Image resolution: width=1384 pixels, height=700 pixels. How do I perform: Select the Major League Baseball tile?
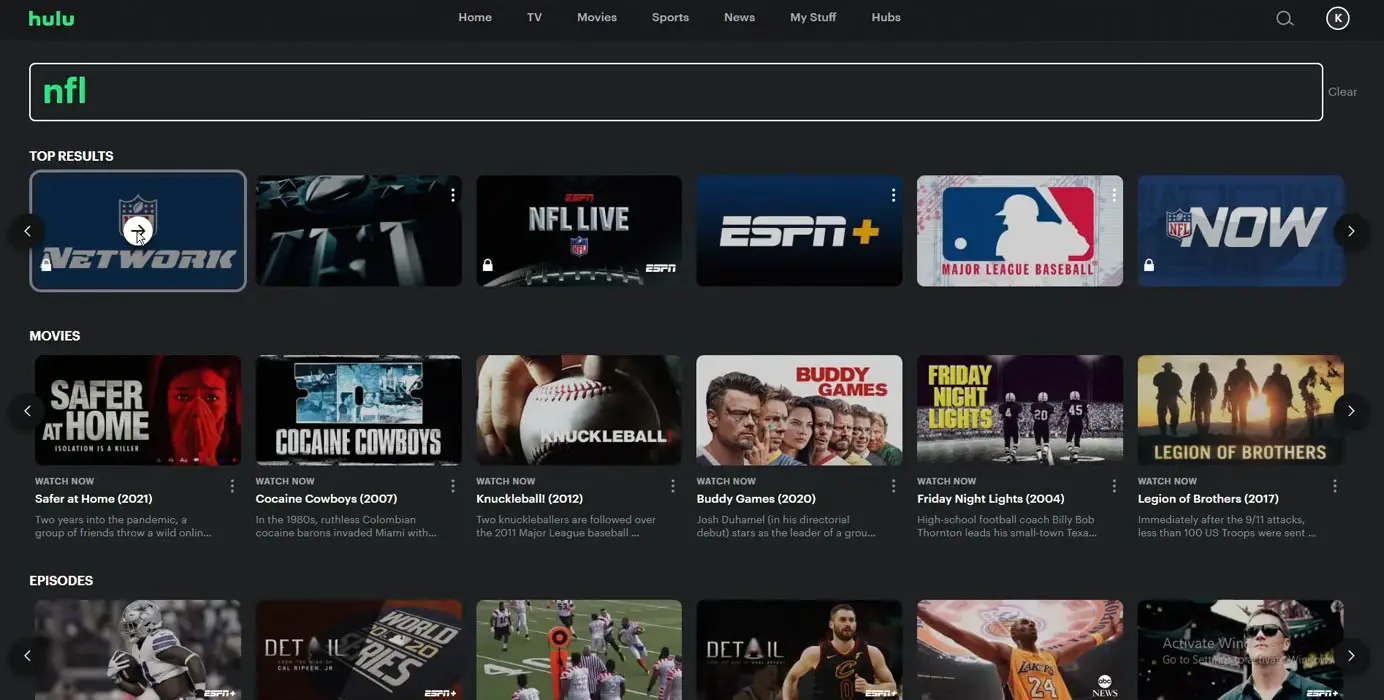(1020, 231)
